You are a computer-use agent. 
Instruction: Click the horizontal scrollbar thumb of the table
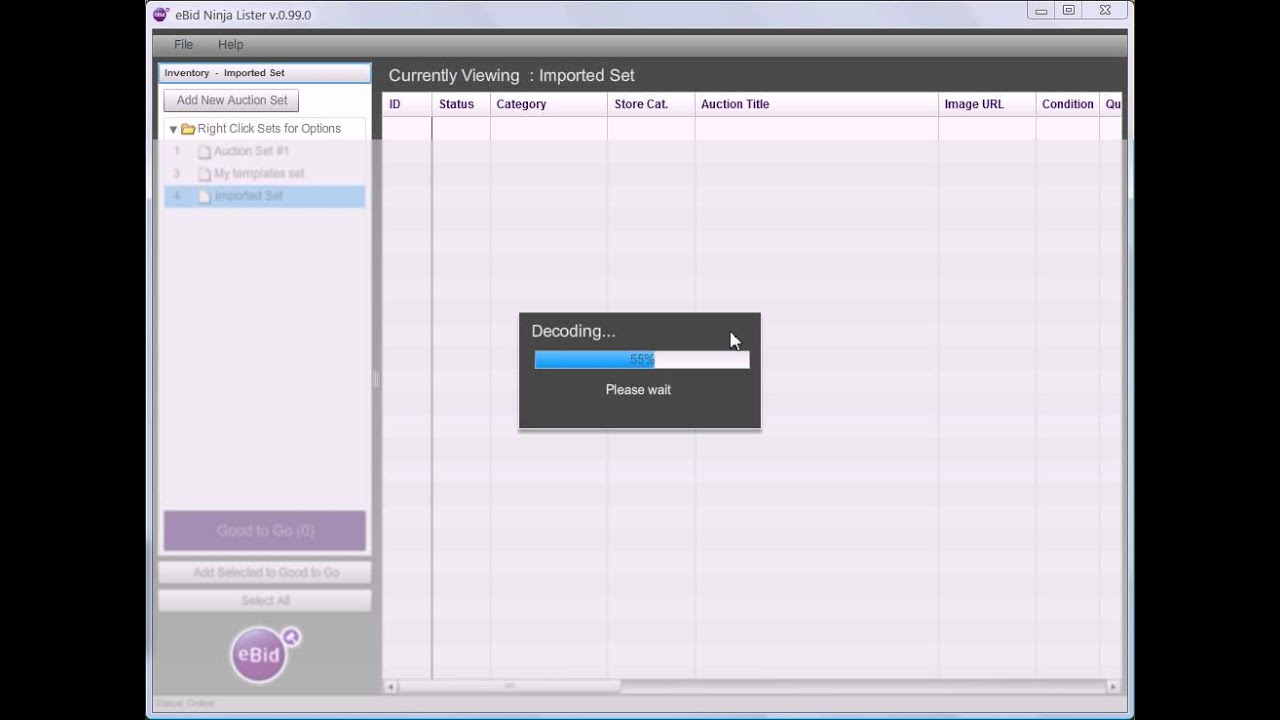click(510, 686)
